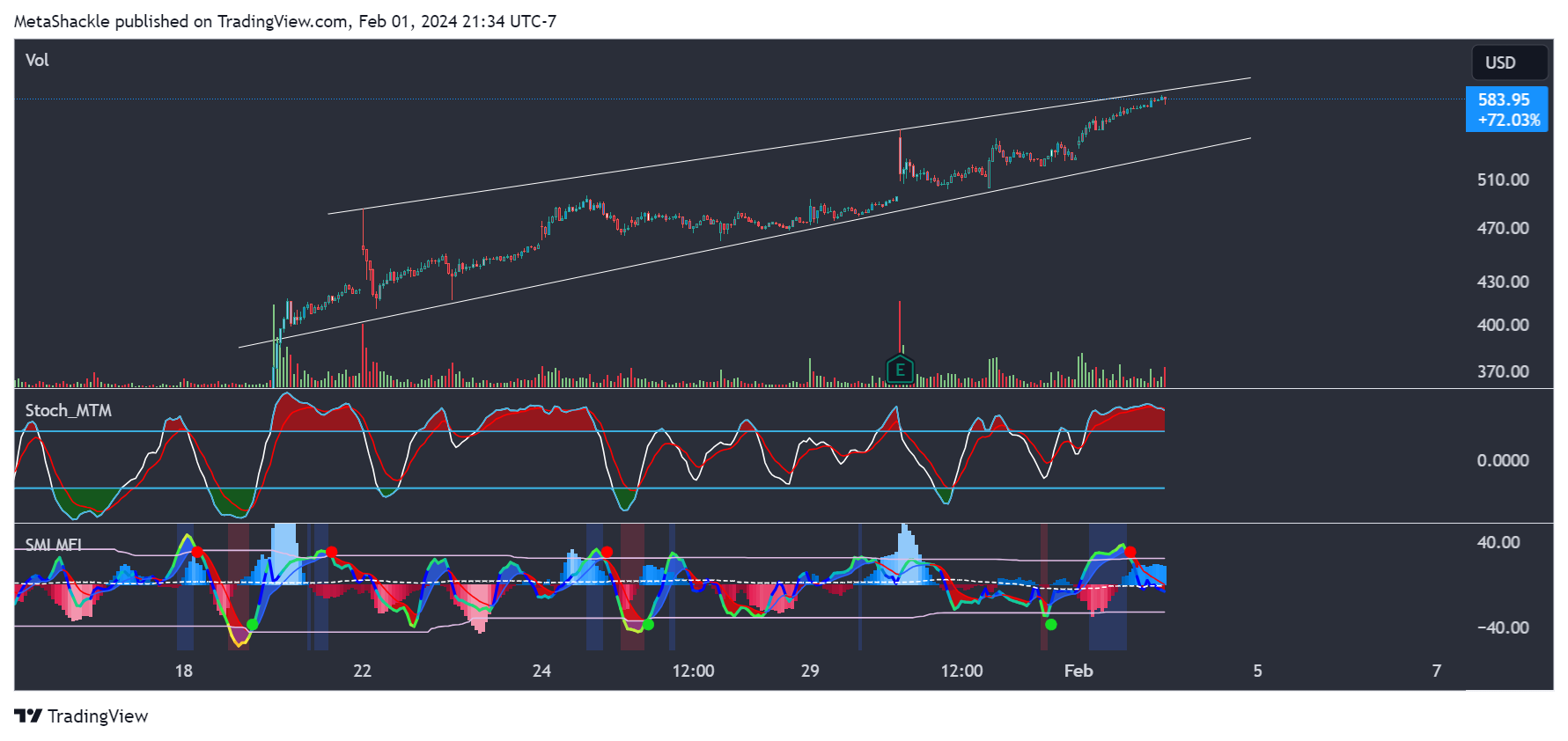This screenshot has height=741, width=1568.
Task: Click the 470.00 price axis value
Action: pos(1503,228)
